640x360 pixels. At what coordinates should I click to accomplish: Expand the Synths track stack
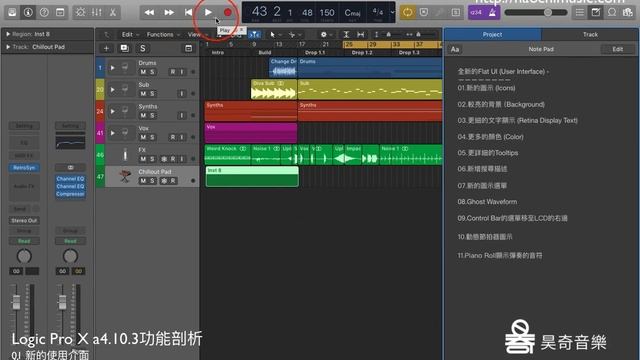click(x=112, y=111)
